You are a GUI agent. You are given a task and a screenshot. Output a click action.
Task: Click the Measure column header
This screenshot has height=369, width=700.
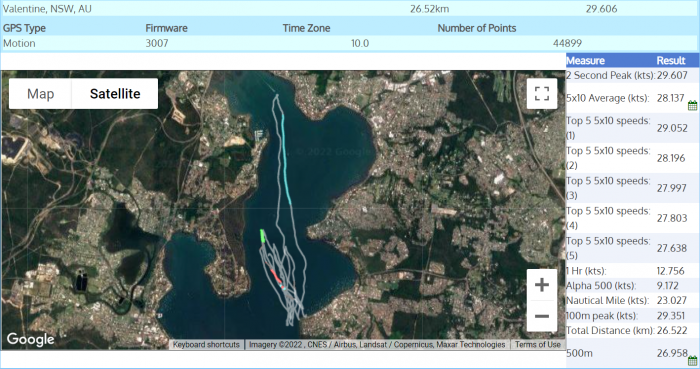(x=585, y=61)
